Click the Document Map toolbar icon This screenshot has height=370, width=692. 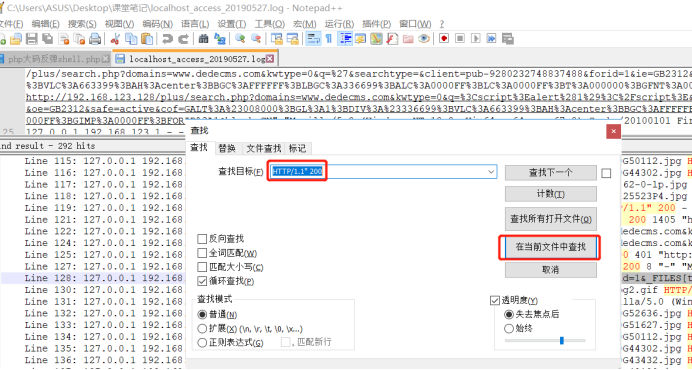[x=376, y=39]
